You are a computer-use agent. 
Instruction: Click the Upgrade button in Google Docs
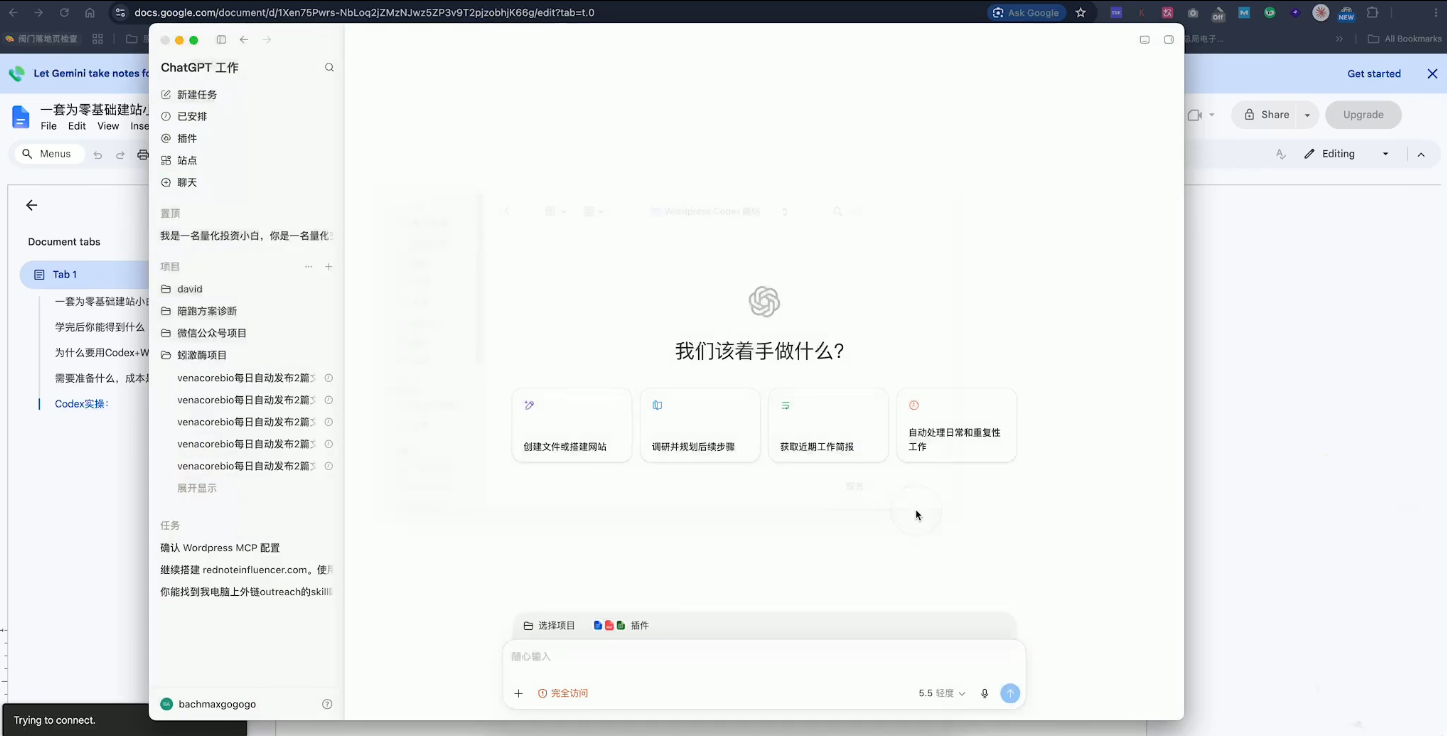pos(1363,115)
